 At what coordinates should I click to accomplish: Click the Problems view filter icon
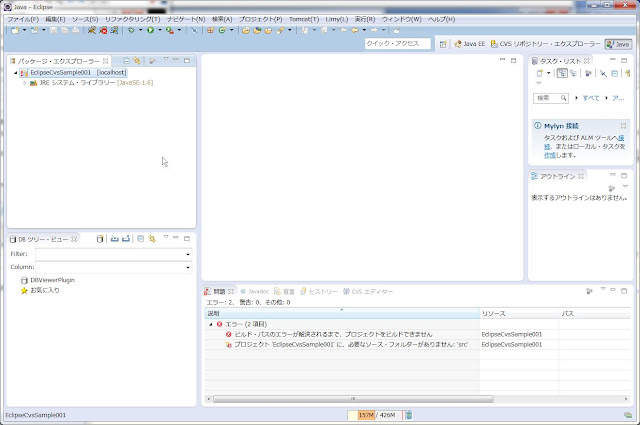tap(589, 291)
